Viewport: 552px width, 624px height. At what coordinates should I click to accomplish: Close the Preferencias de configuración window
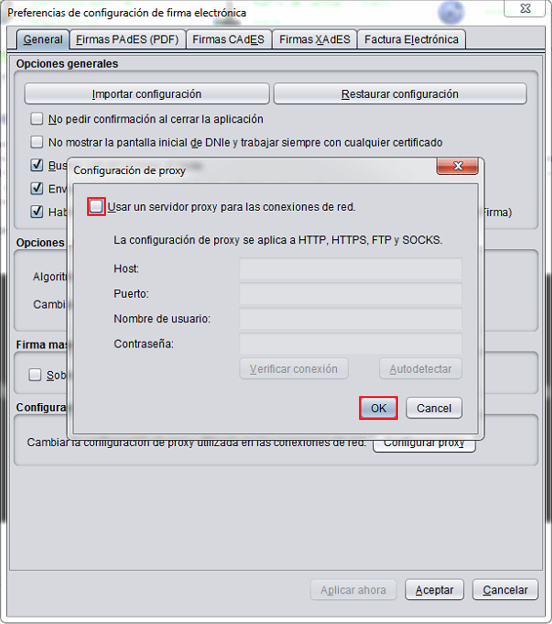pos(525,8)
